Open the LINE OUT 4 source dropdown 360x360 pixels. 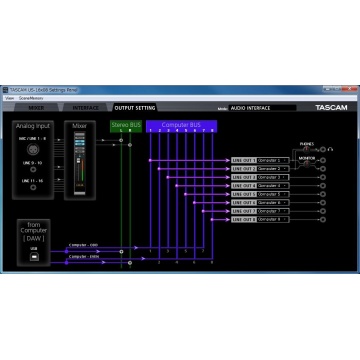click(273, 186)
